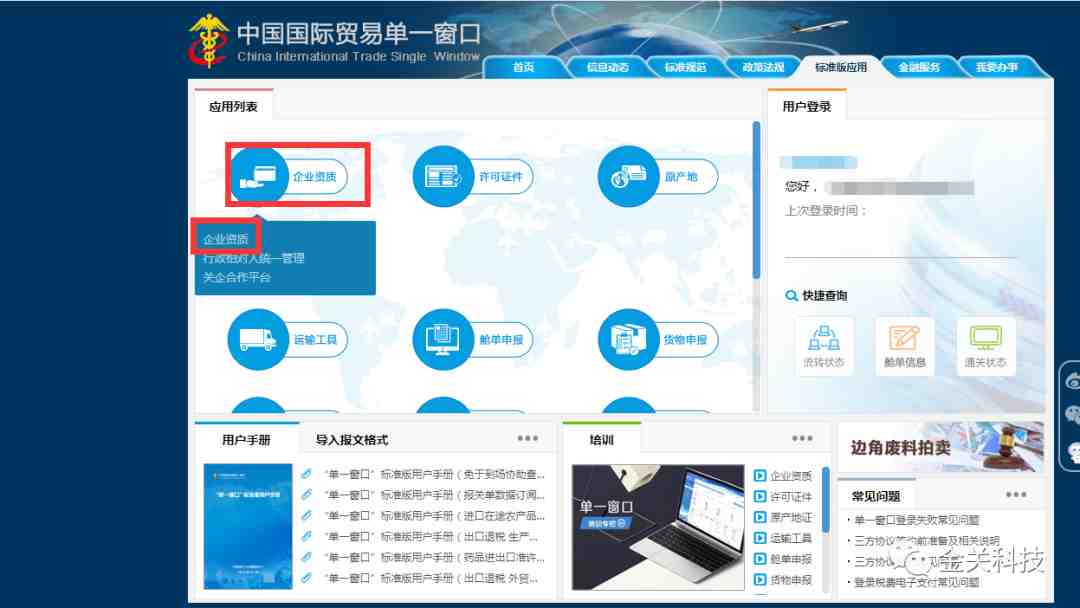Switch to the 首页 navigation tab
Image resolution: width=1080 pixels, height=608 pixels.
pos(523,67)
